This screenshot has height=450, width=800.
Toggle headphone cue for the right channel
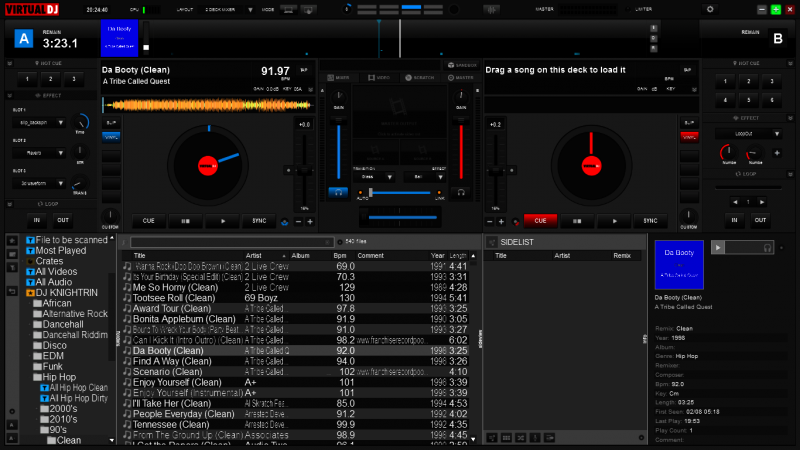461,191
